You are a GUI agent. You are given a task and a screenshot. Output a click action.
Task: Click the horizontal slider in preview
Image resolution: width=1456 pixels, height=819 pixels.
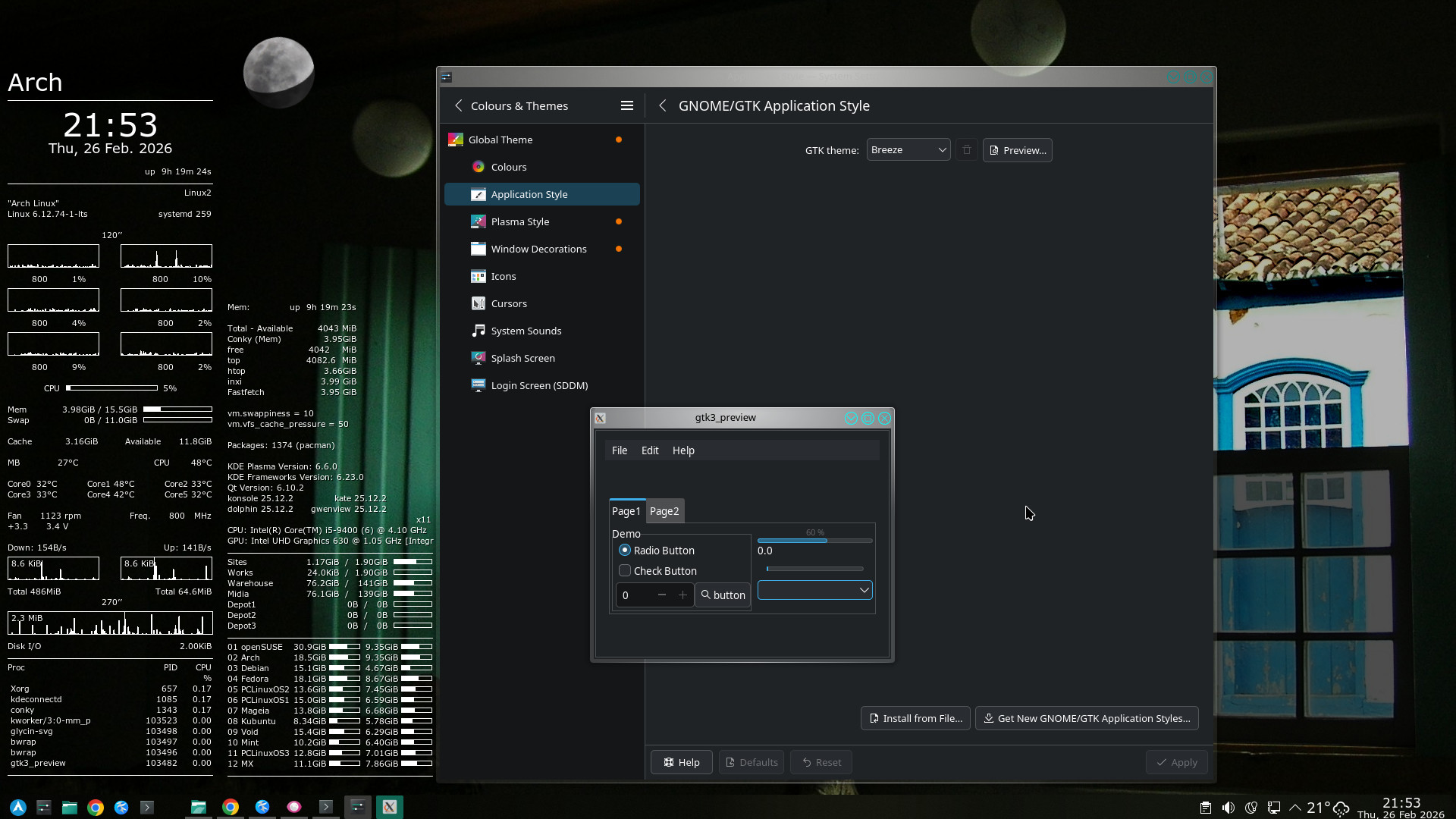(x=814, y=569)
